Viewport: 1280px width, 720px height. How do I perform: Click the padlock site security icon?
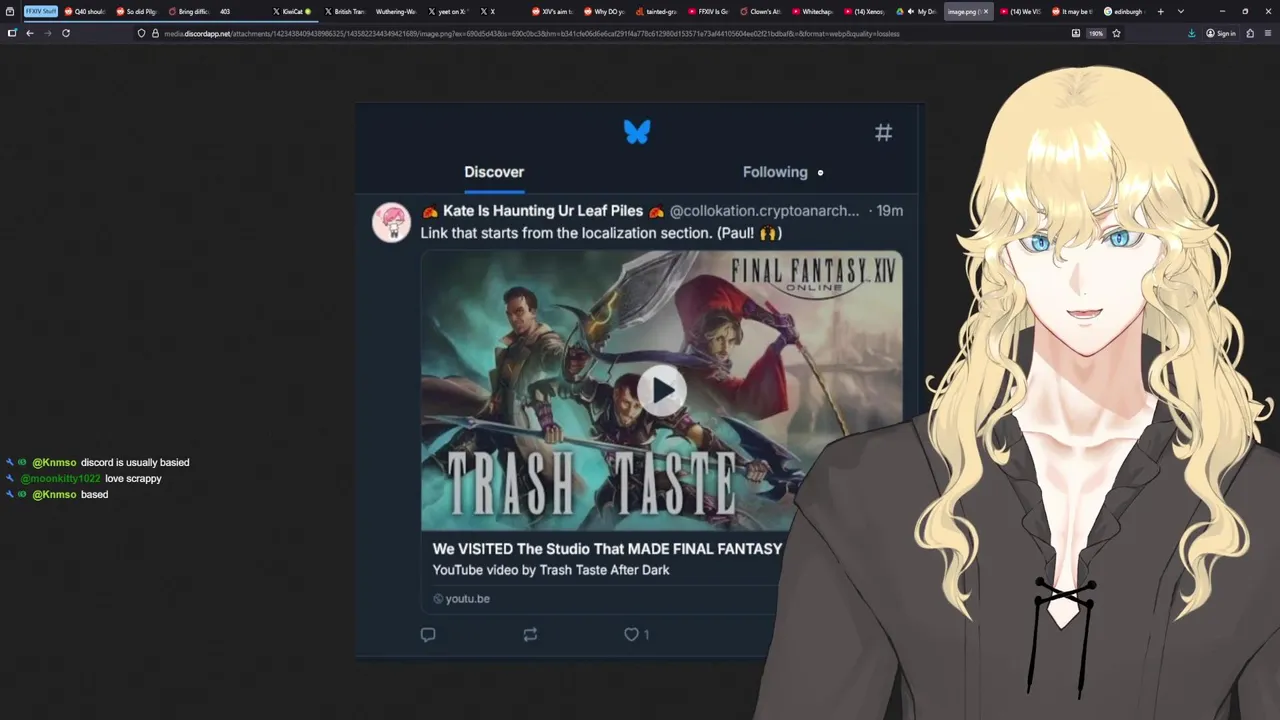pos(155,33)
